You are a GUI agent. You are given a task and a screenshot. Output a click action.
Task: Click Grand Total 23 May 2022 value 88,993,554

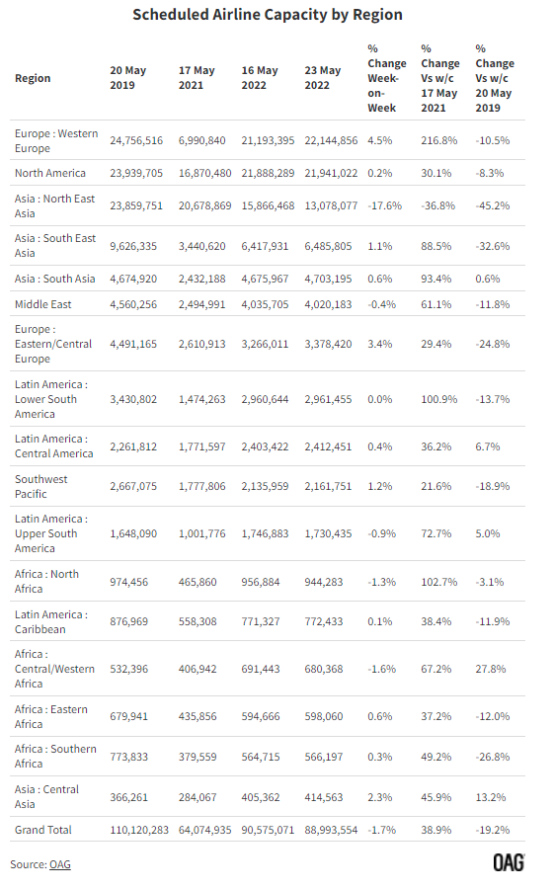tap(331, 830)
